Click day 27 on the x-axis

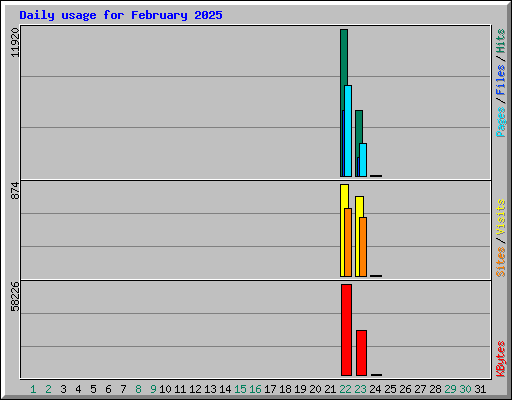(420, 389)
